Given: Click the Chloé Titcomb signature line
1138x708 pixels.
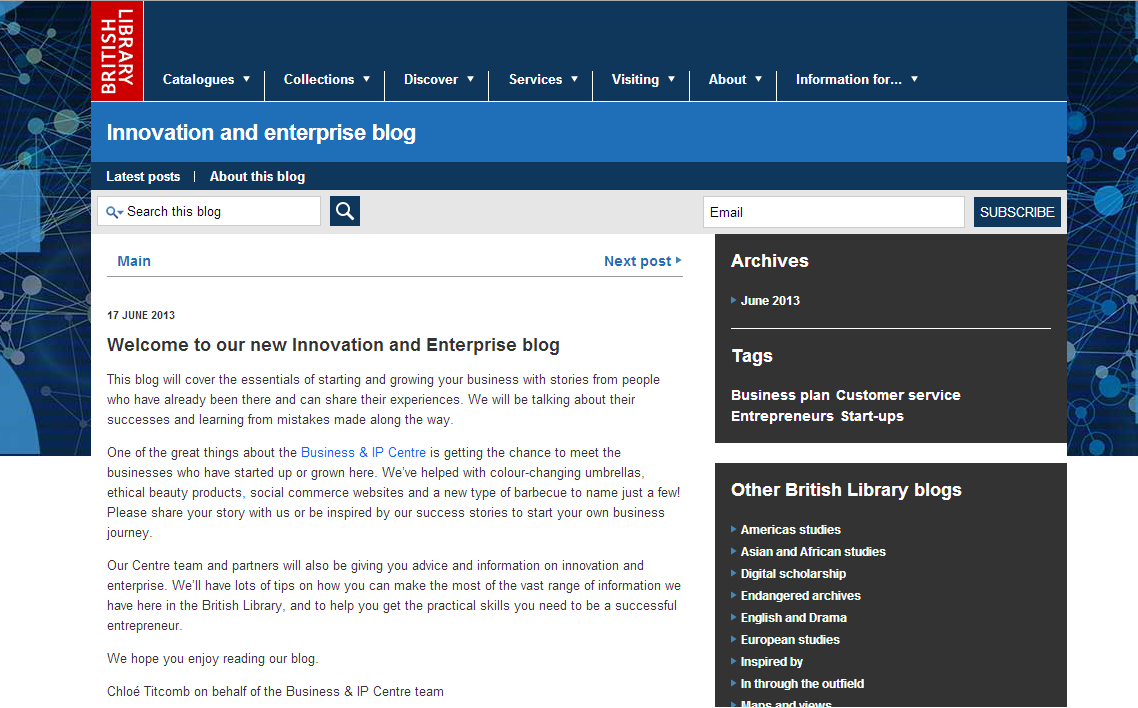Looking at the screenshot, I should click(x=275, y=691).
